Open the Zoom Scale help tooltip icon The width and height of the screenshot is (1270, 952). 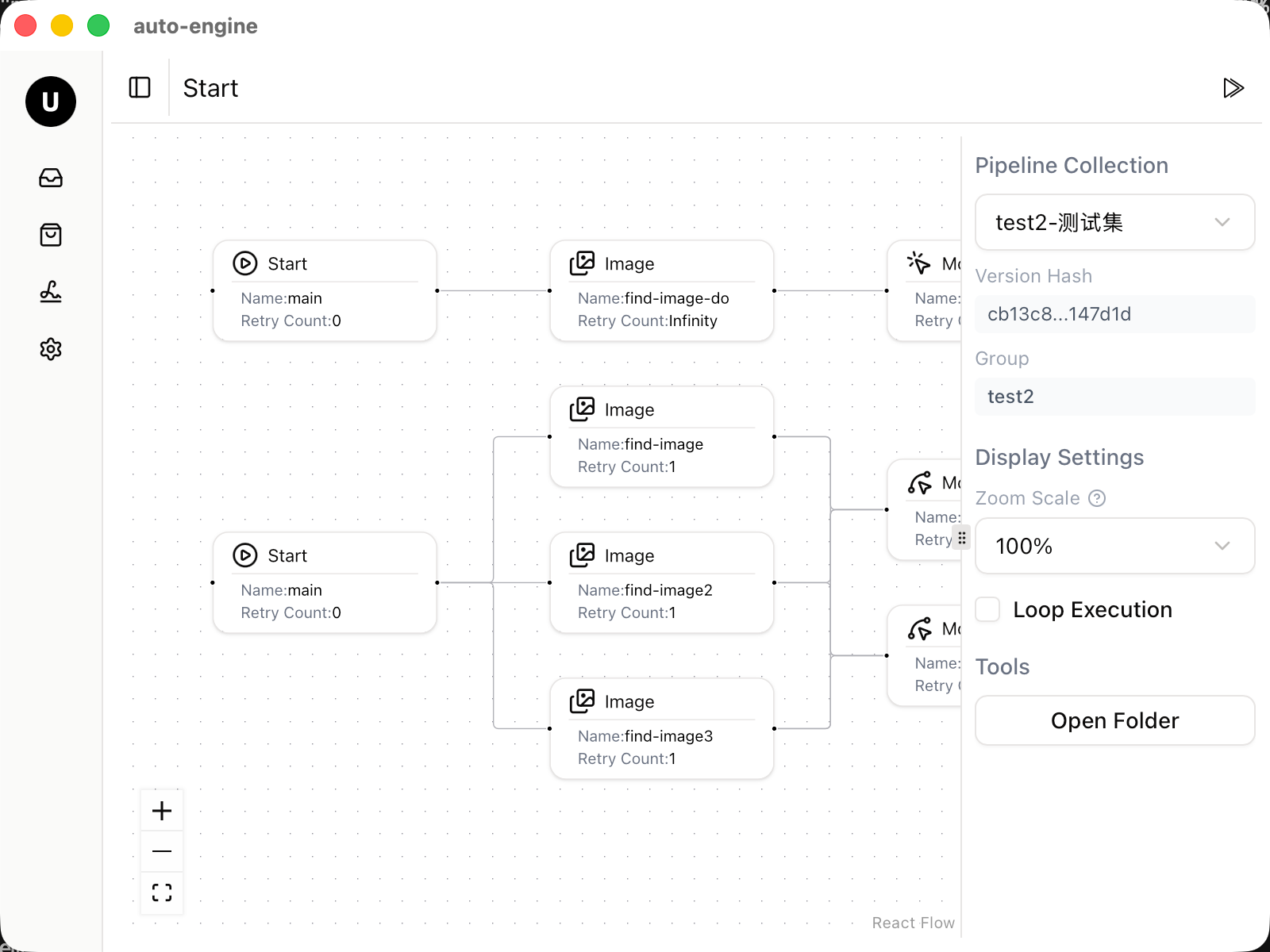(x=1097, y=498)
